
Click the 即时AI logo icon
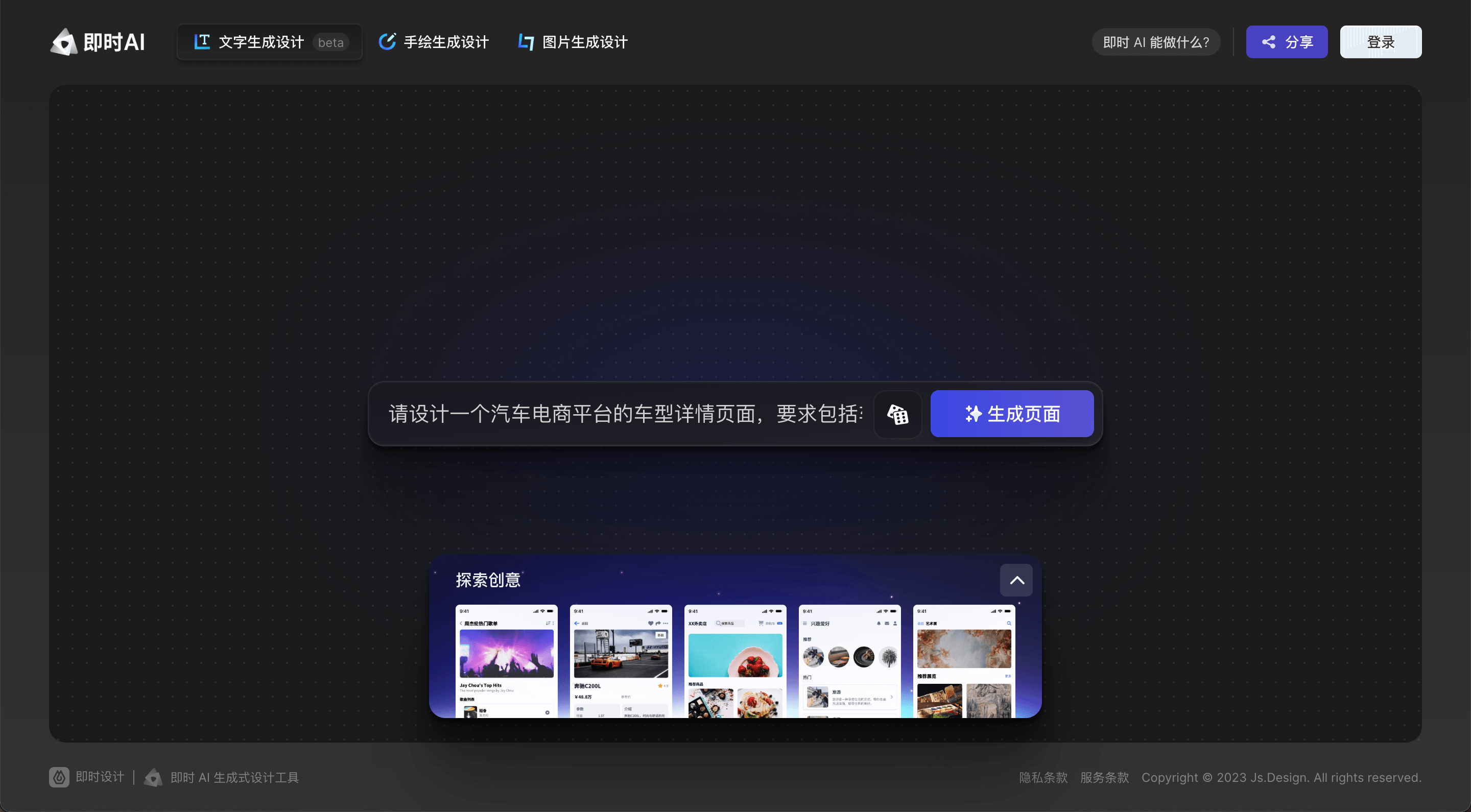click(63, 42)
